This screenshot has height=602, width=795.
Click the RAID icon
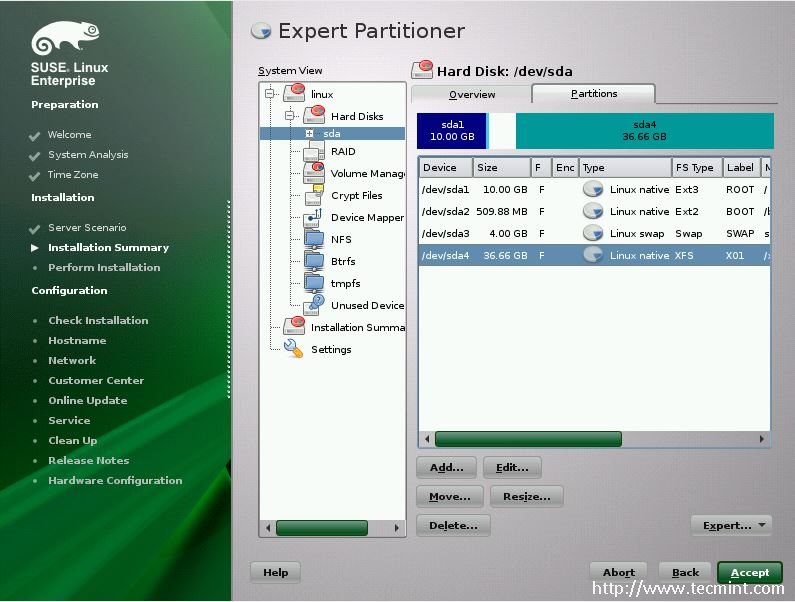point(314,151)
